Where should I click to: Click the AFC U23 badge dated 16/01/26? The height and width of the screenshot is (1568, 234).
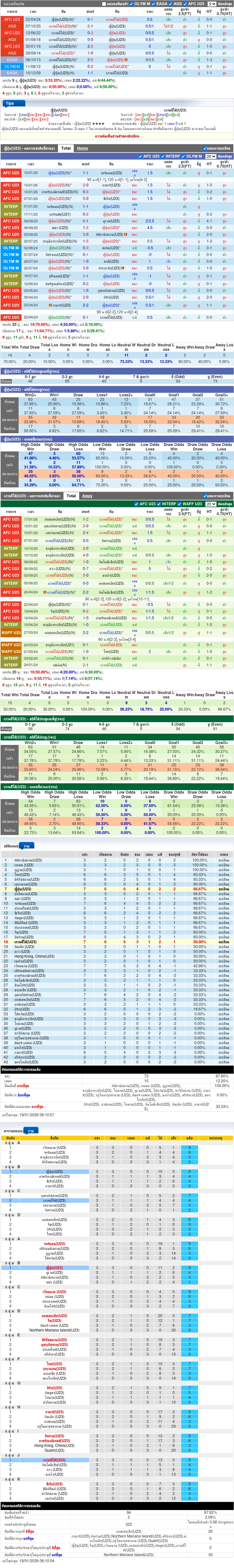pos(11,173)
